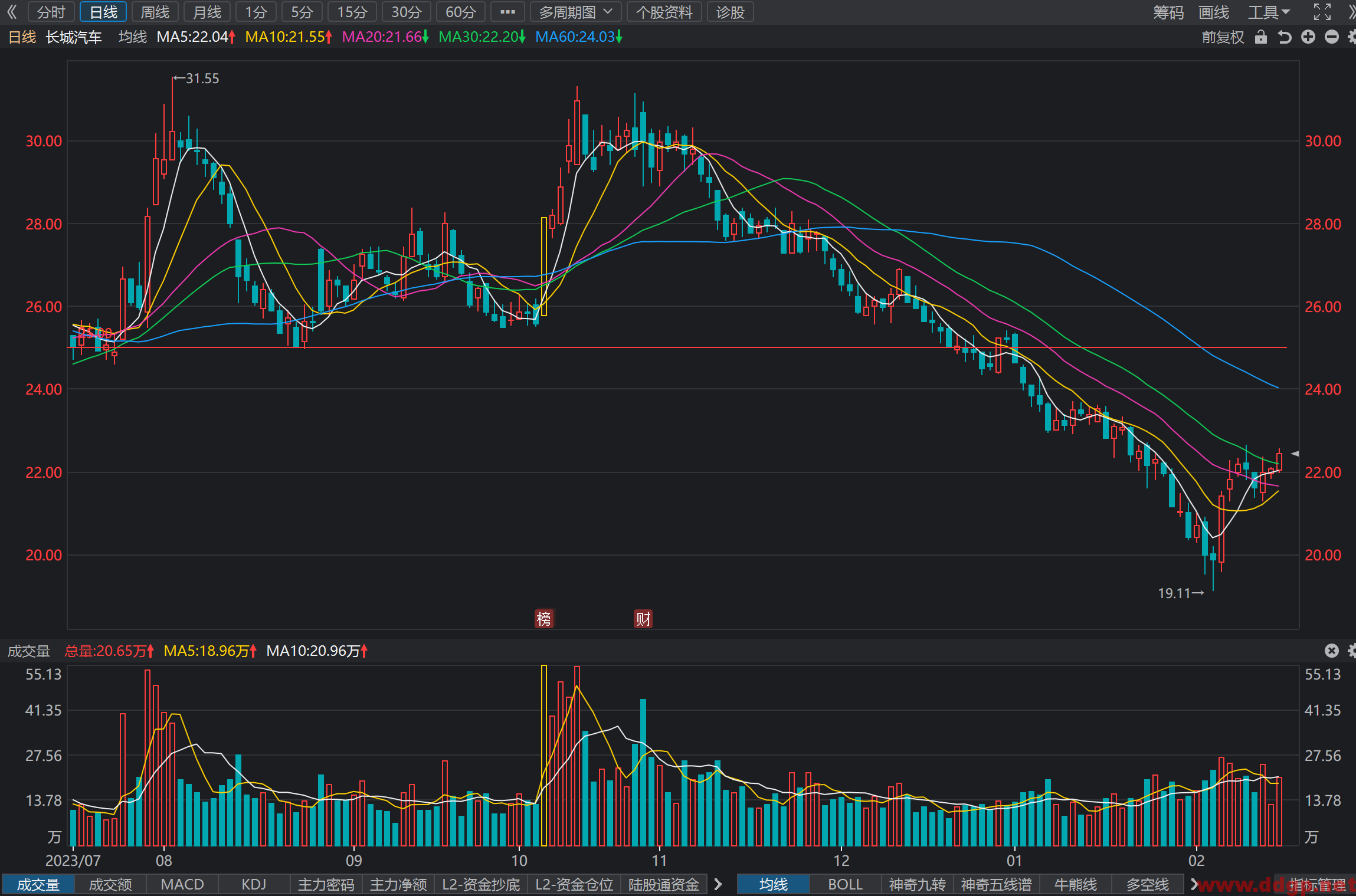This screenshot has width=1356, height=896.
Task: Zoom out the chart with the minus icon
Action: [1332, 37]
